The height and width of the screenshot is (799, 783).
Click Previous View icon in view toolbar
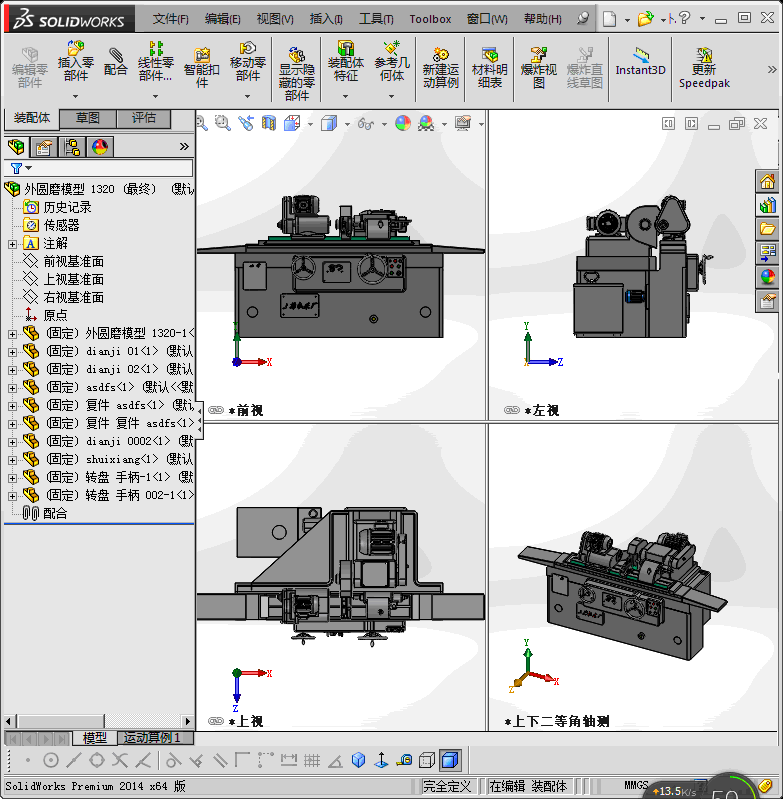246,123
